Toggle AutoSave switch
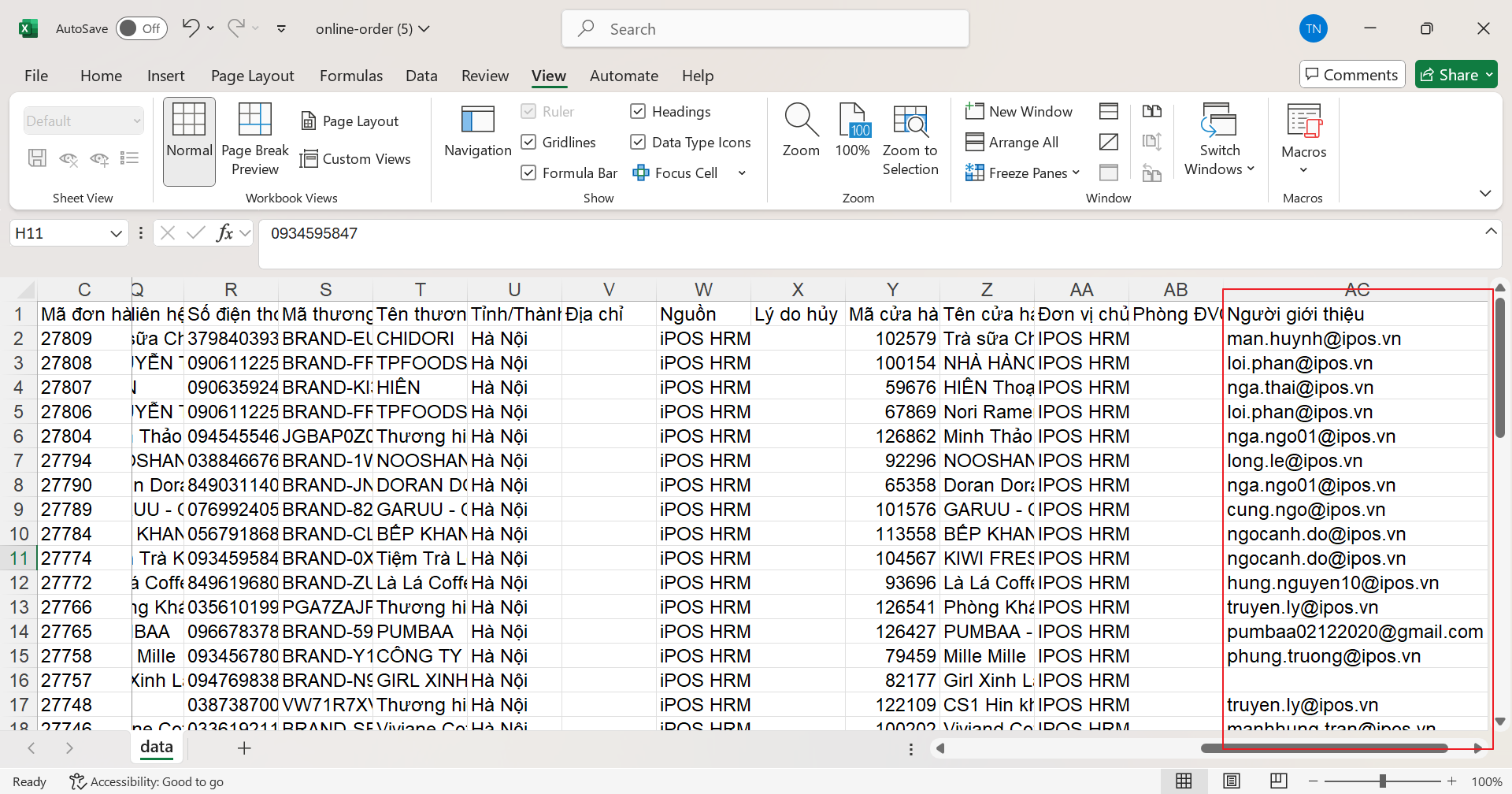The width and height of the screenshot is (1512, 794). tap(142, 28)
